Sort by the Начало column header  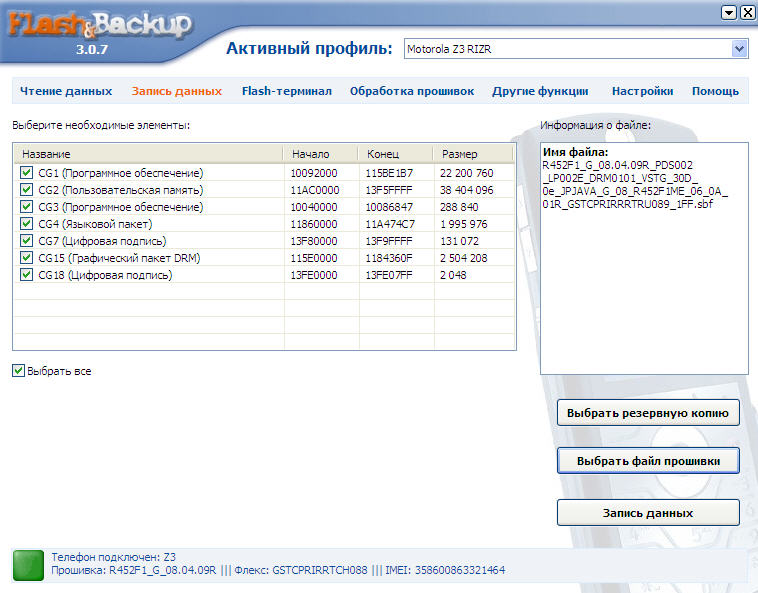321,154
